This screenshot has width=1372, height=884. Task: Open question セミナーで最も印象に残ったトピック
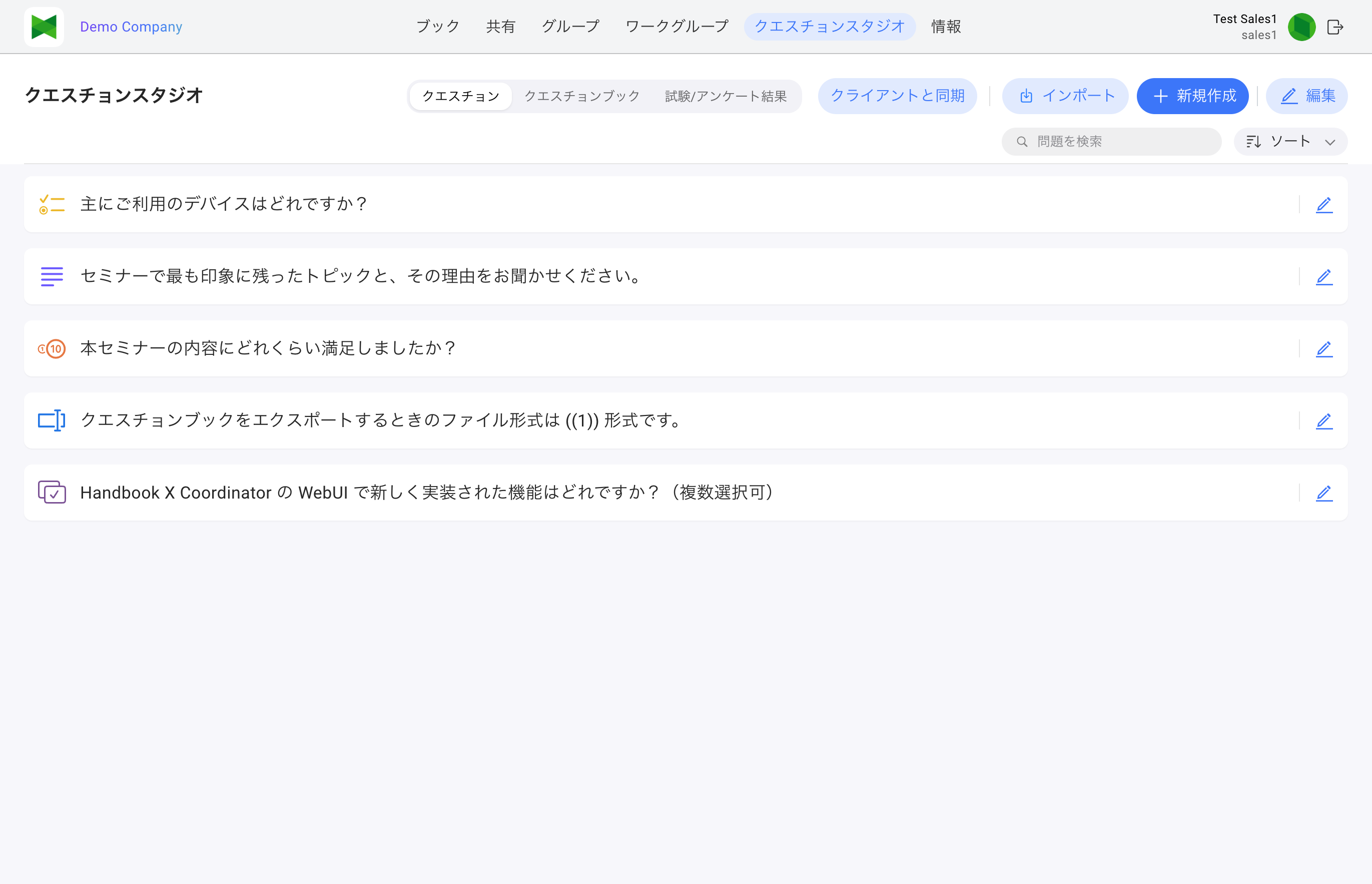pyautogui.click(x=685, y=277)
